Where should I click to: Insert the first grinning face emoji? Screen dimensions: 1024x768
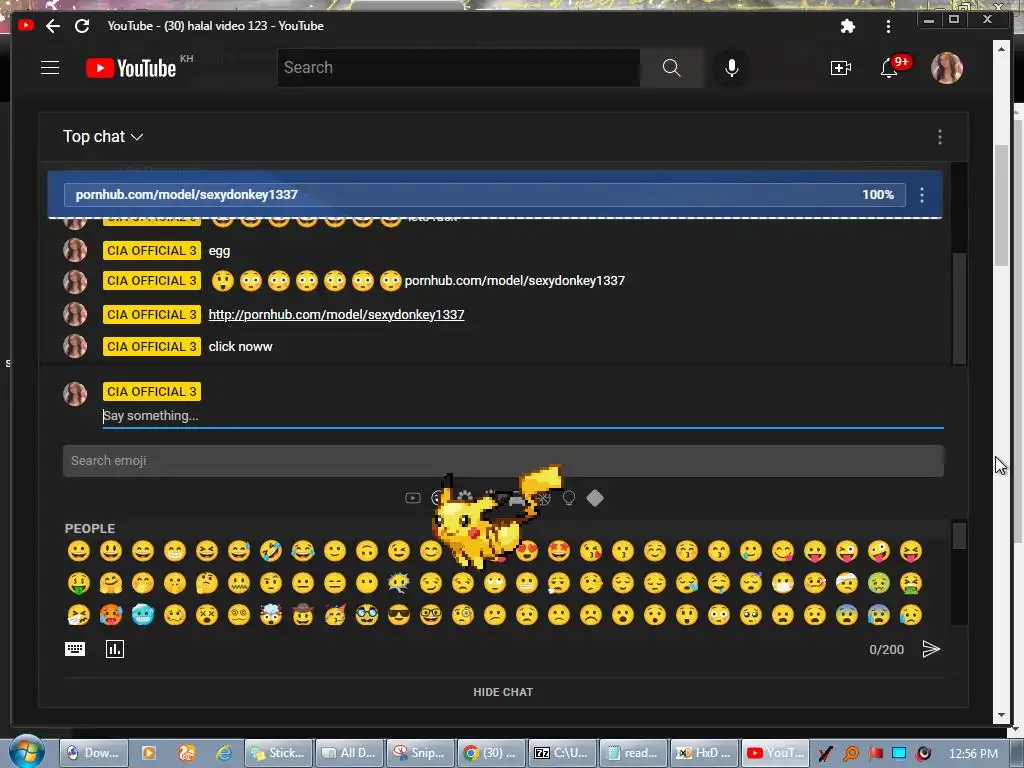[78, 551]
